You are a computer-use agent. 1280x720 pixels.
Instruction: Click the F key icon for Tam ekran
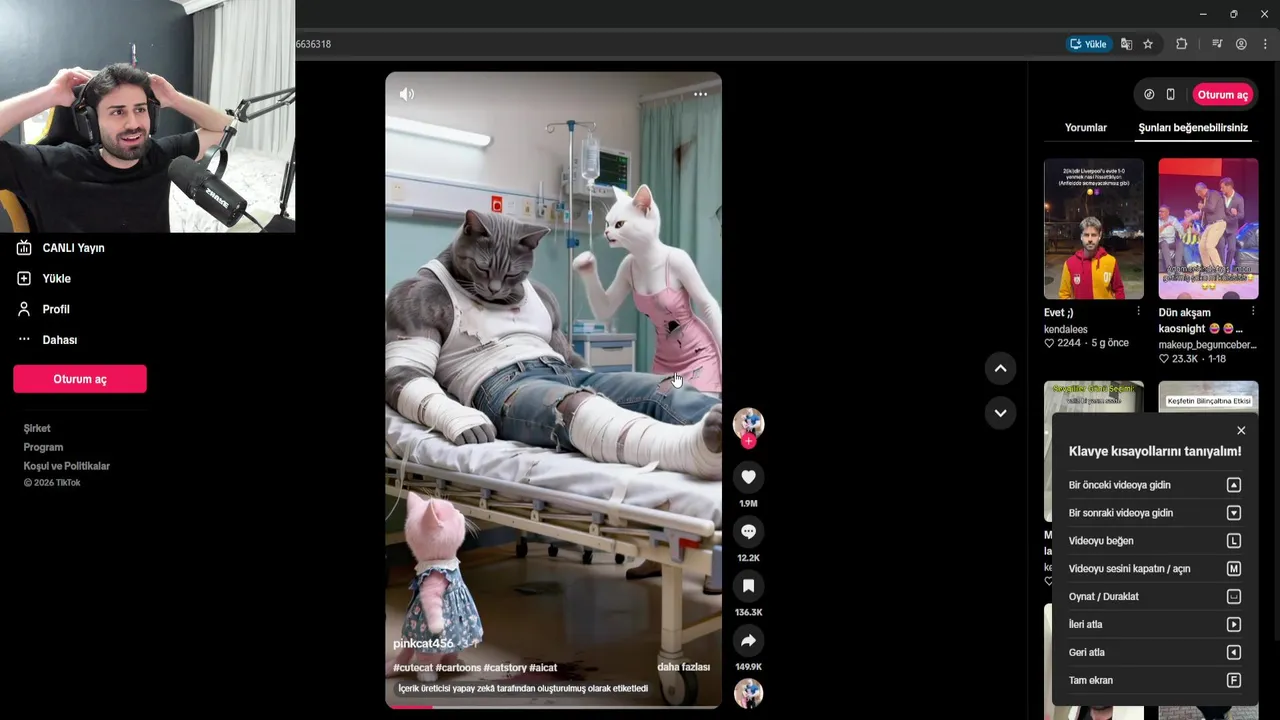click(1234, 681)
